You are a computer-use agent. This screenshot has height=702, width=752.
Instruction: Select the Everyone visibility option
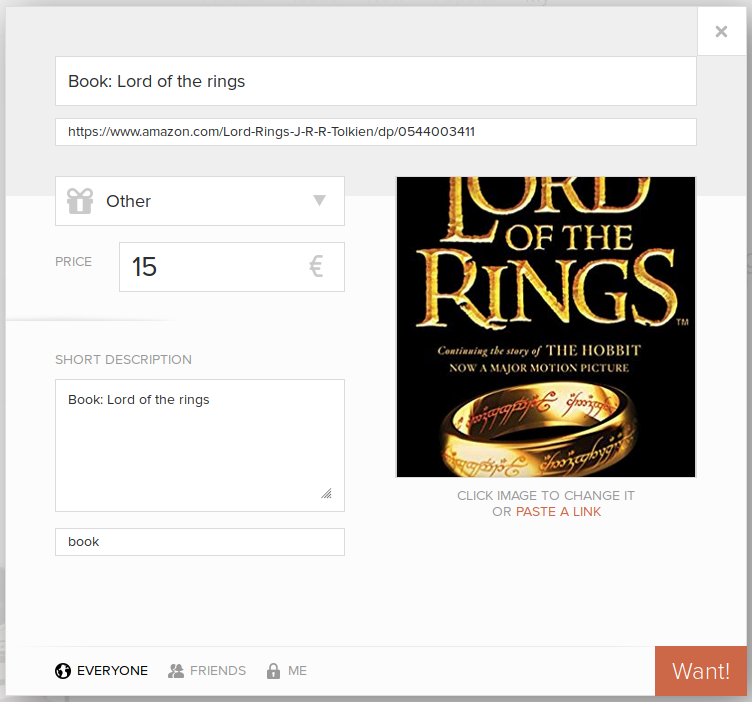coord(112,671)
